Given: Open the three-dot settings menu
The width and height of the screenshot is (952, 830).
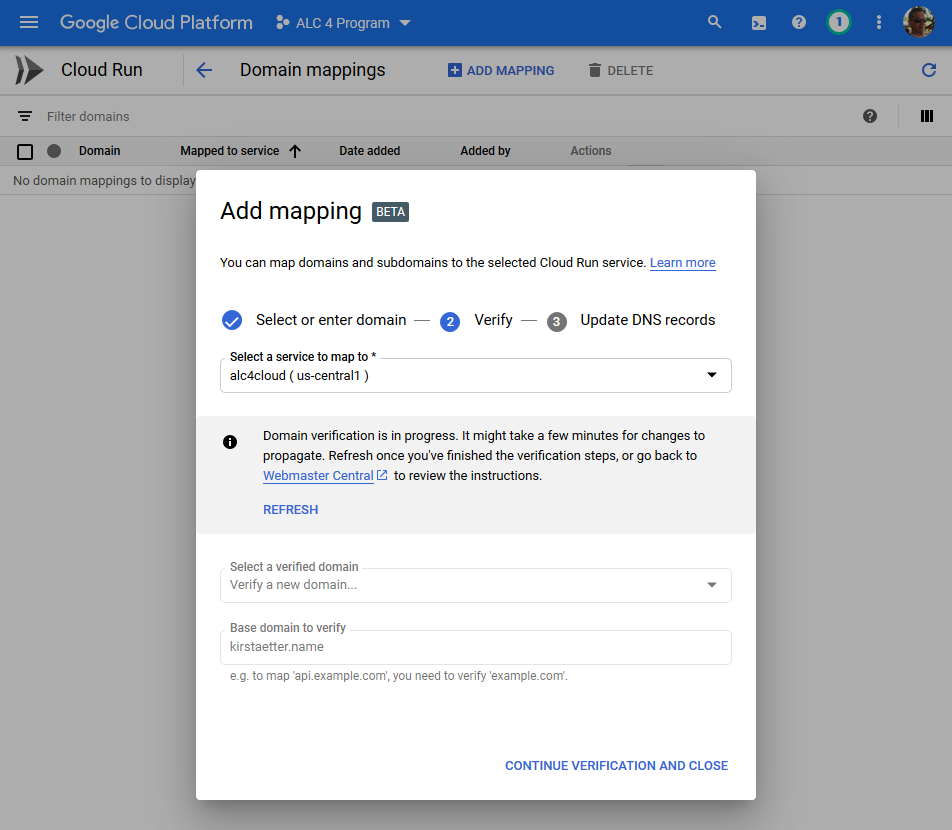Looking at the screenshot, I should pyautogui.click(x=879, y=22).
